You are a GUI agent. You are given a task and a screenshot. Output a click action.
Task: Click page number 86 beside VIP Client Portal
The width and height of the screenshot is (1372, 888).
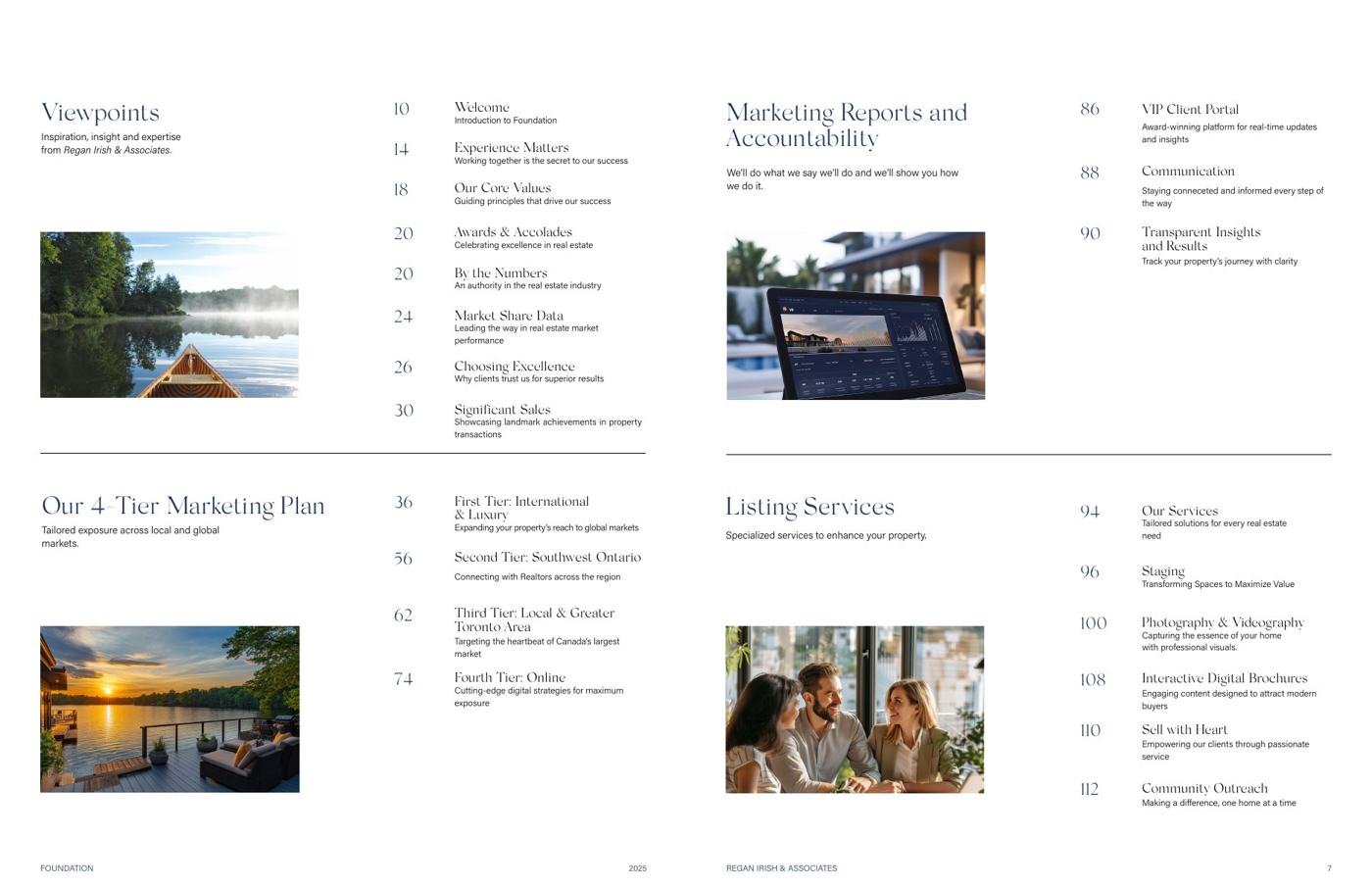1090,110
